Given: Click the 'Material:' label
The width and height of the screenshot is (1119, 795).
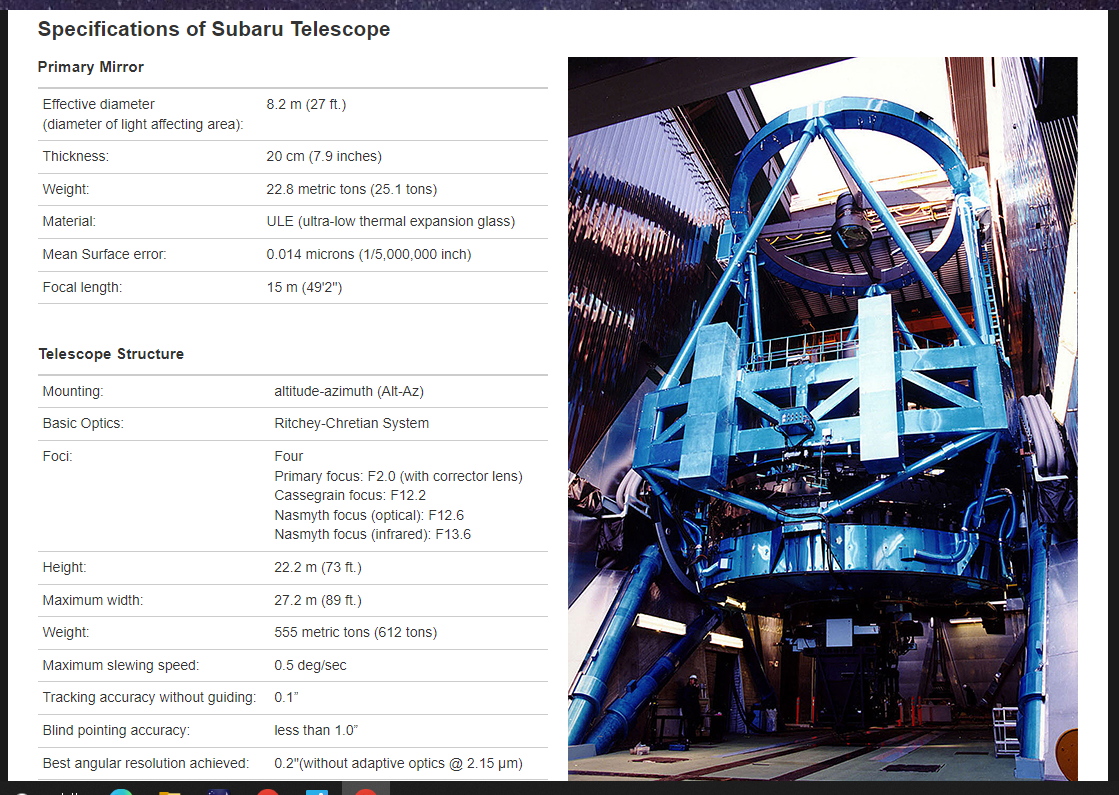Looking at the screenshot, I should pos(69,221).
